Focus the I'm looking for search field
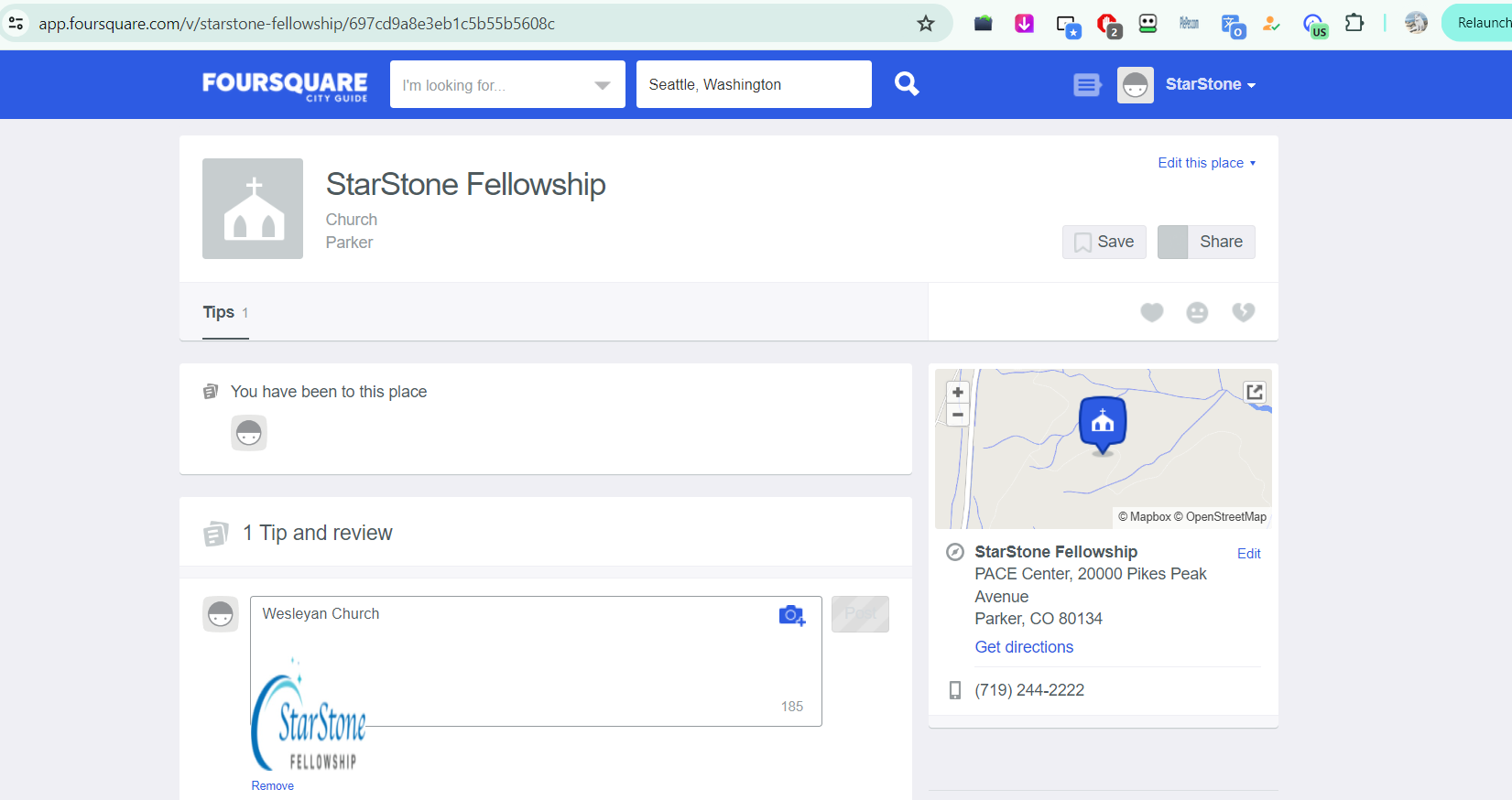The image size is (1512, 800). [x=507, y=84]
